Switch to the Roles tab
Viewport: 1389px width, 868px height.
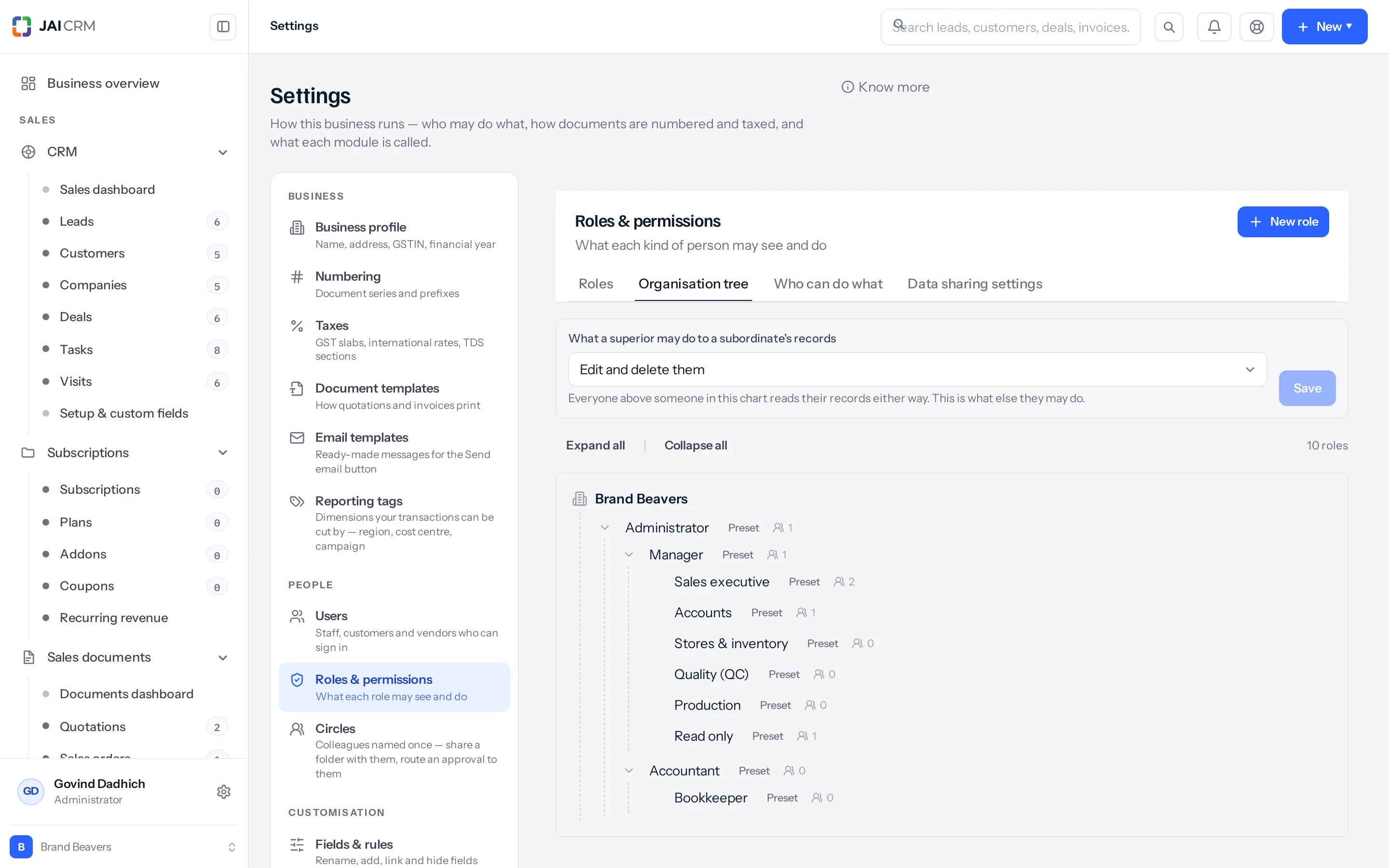tap(595, 284)
